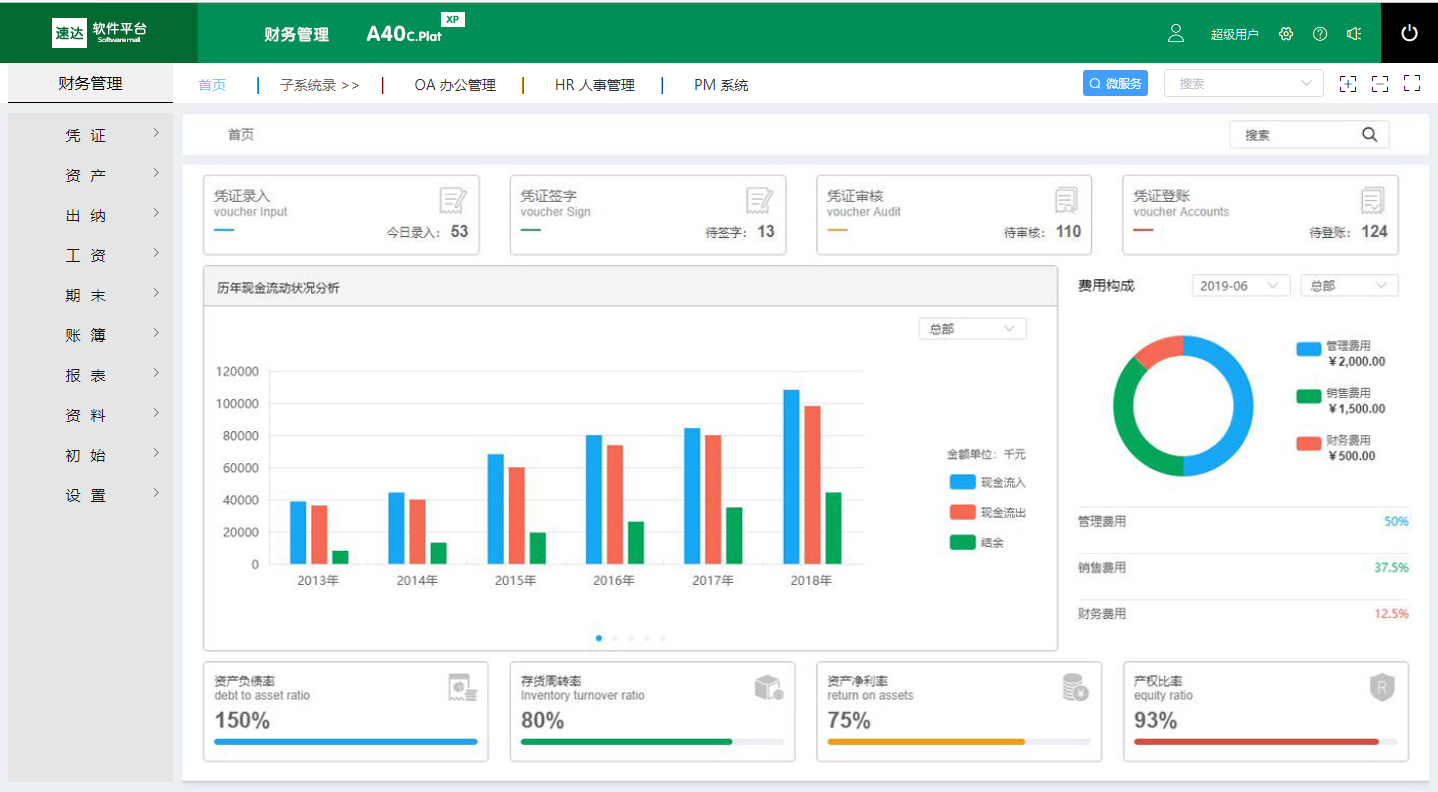Expand the 凭证 sidebar menu
1438x792 pixels.
[90, 135]
